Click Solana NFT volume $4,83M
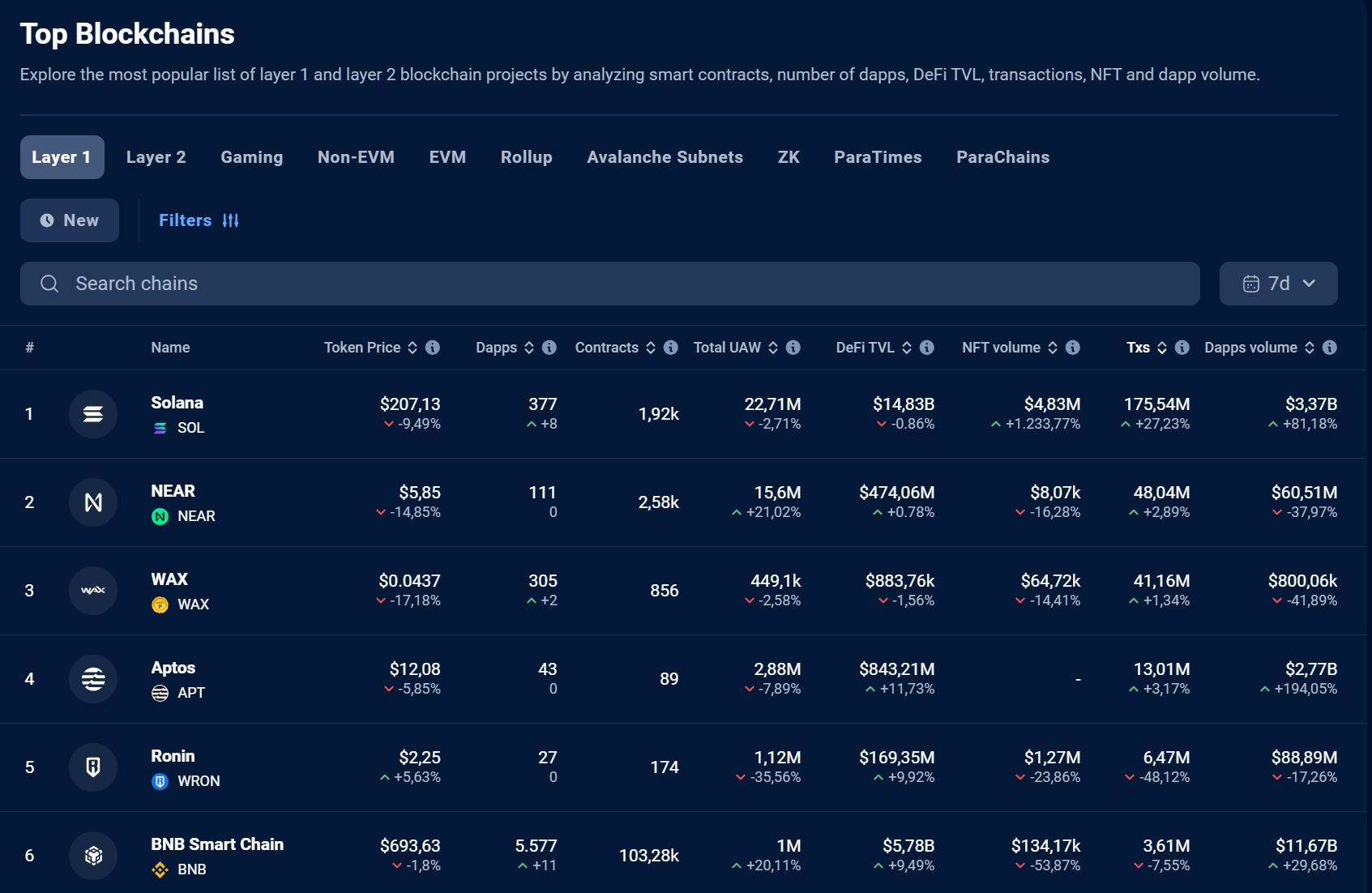The height and width of the screenshot is (893, 1372). [1052, 404]
